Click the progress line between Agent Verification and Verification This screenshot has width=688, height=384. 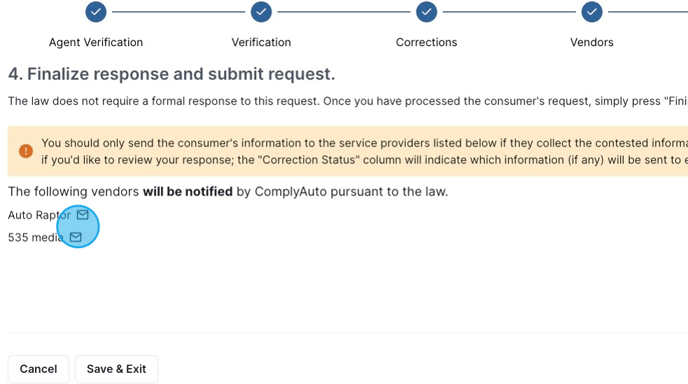point(179,12)
